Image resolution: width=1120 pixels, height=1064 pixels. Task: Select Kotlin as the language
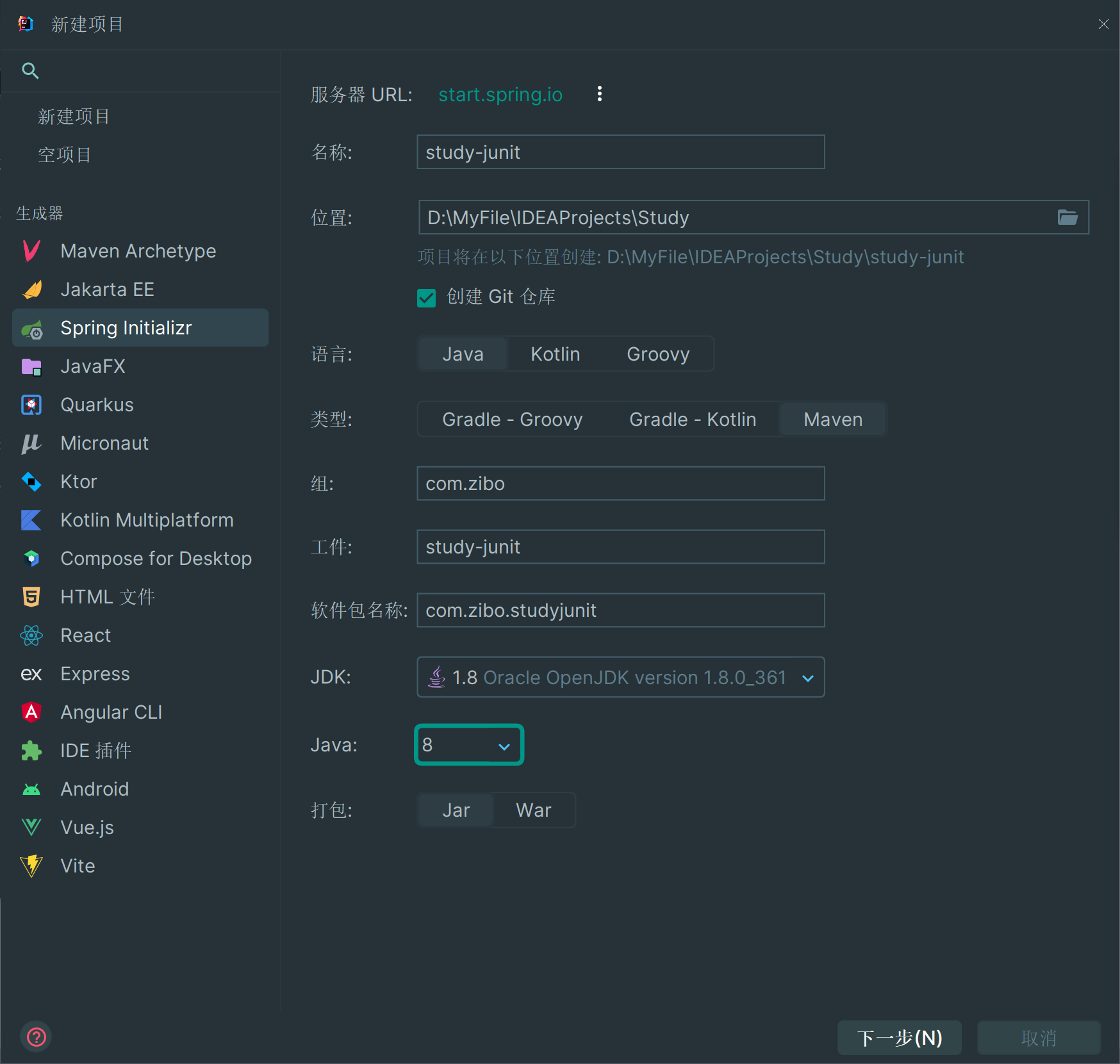[555, 354]
